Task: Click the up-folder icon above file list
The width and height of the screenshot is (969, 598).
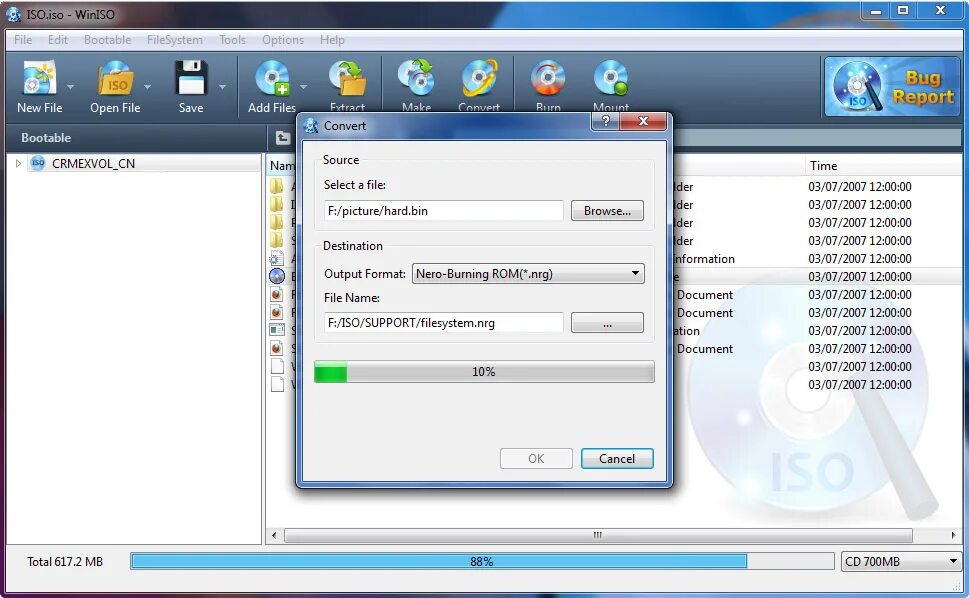Action: pos(282,138)
